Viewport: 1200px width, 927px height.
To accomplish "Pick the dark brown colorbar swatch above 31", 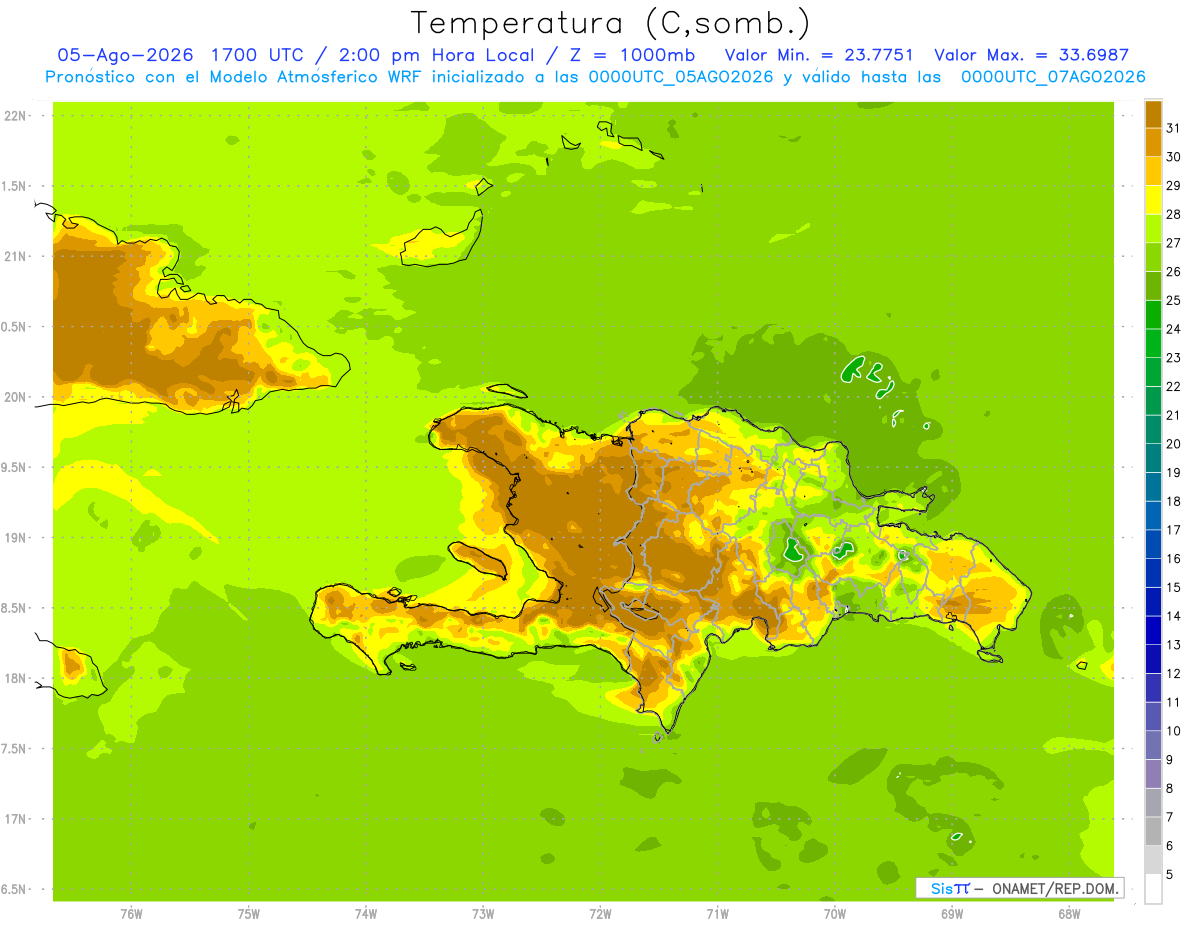I will (1153, 114).
